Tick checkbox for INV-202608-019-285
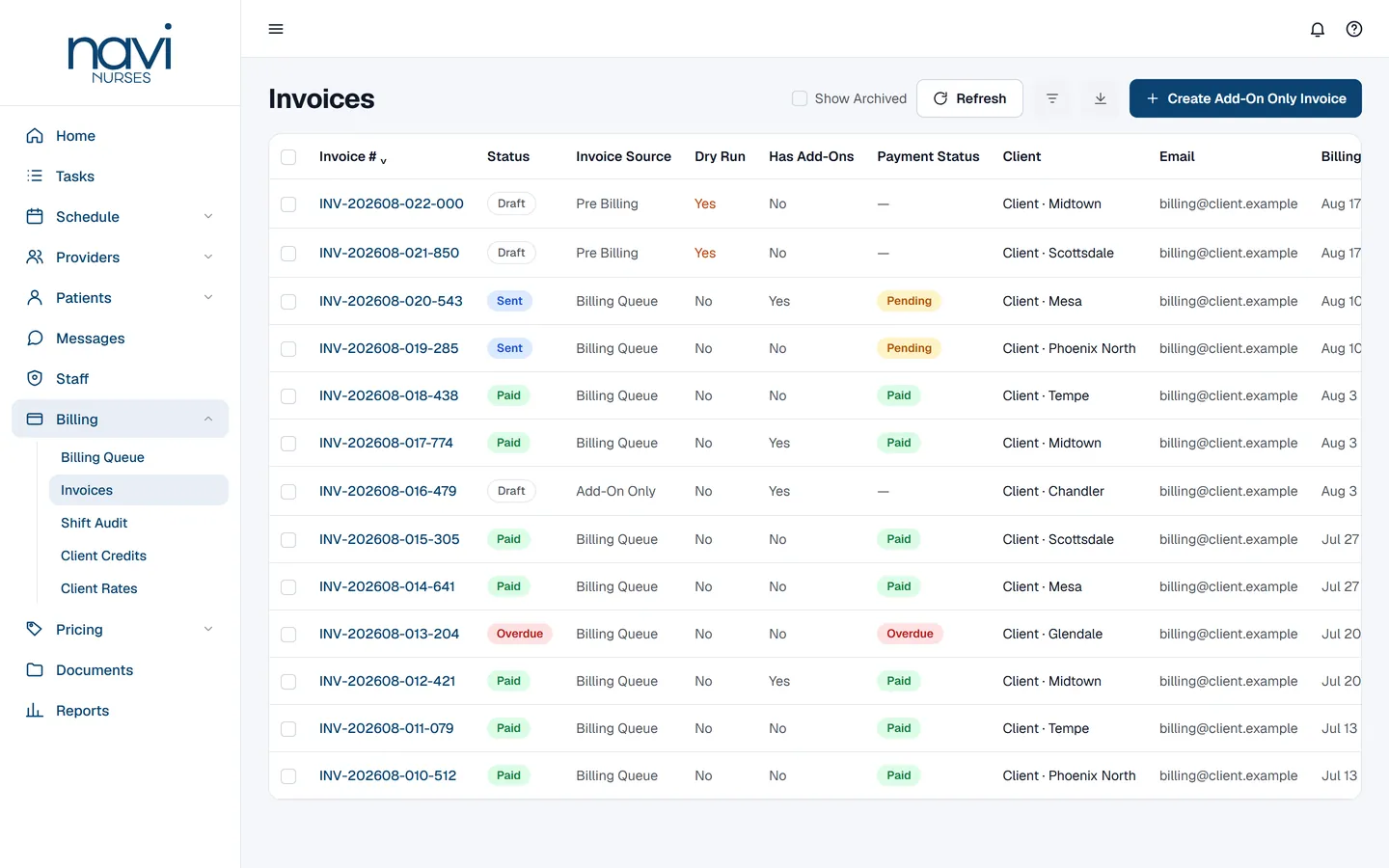 point(288,349)
